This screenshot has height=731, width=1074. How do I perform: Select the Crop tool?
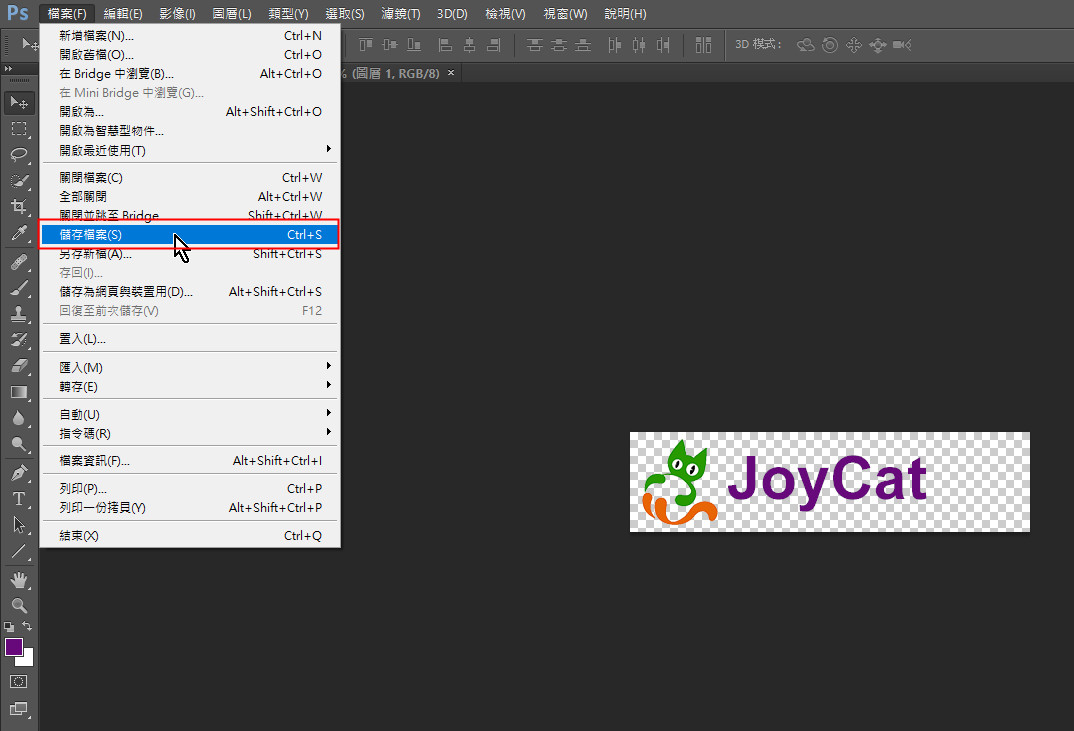(x=19, y=206)
